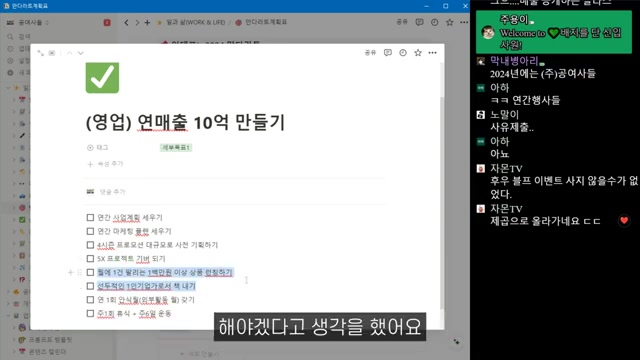This screenshot has width=640, height=360.
Task: Check the '월에 1건 팔리는 1백만원 이상 상품' checkbox
Action: [x=90, y=272]
